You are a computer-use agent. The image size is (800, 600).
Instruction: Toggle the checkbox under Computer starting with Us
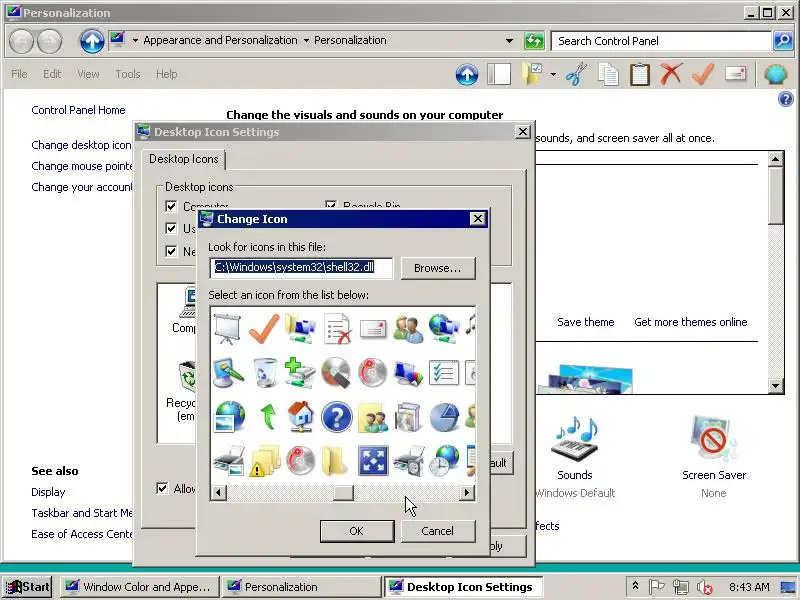click(x=171, y=228)
